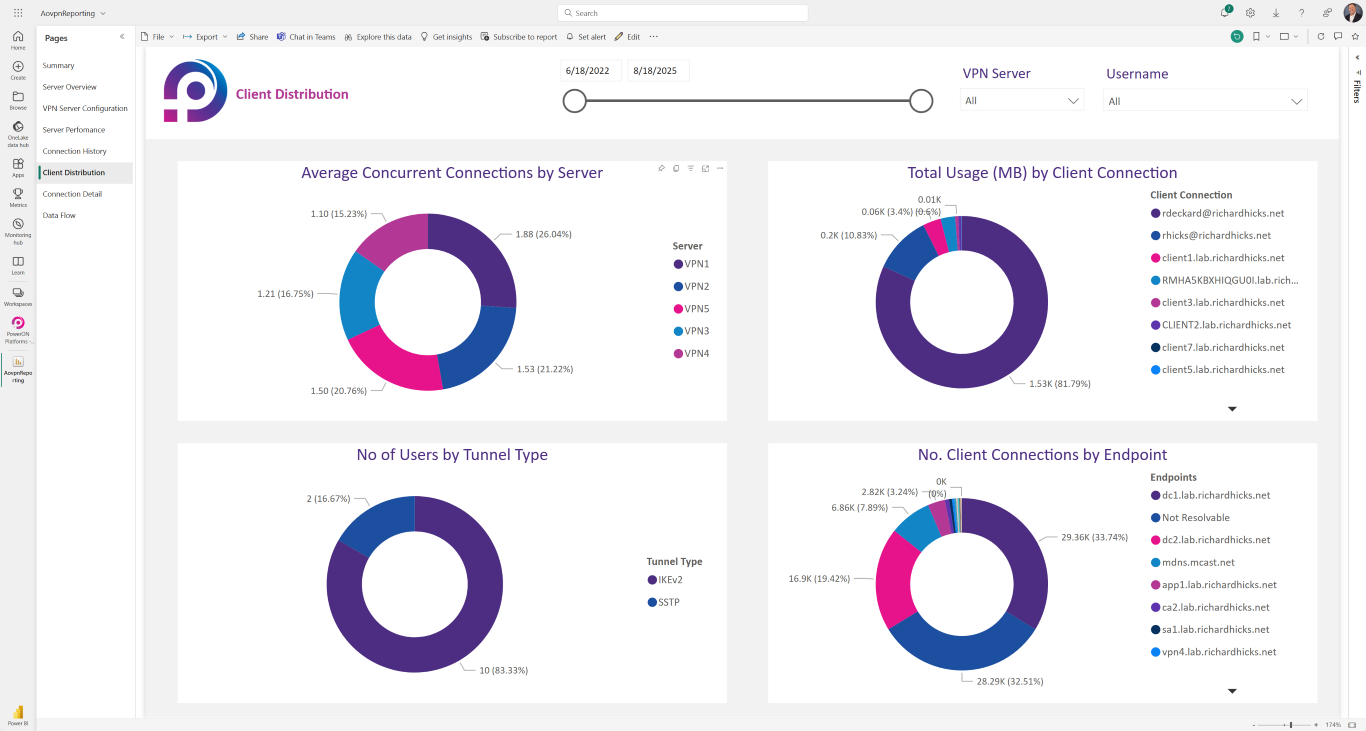Open the Get insights feature
The width and height of the screenshot is (1366, 731).
point(445,36)
